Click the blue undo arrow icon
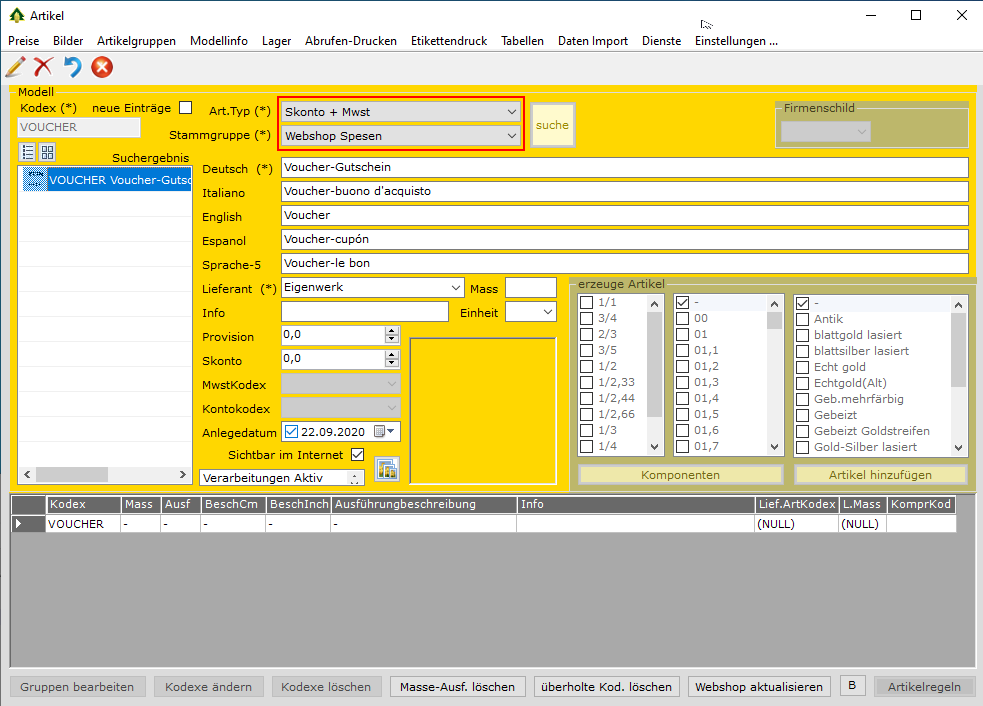The height and width of the screenshot is (706, 983). point(73,67)
